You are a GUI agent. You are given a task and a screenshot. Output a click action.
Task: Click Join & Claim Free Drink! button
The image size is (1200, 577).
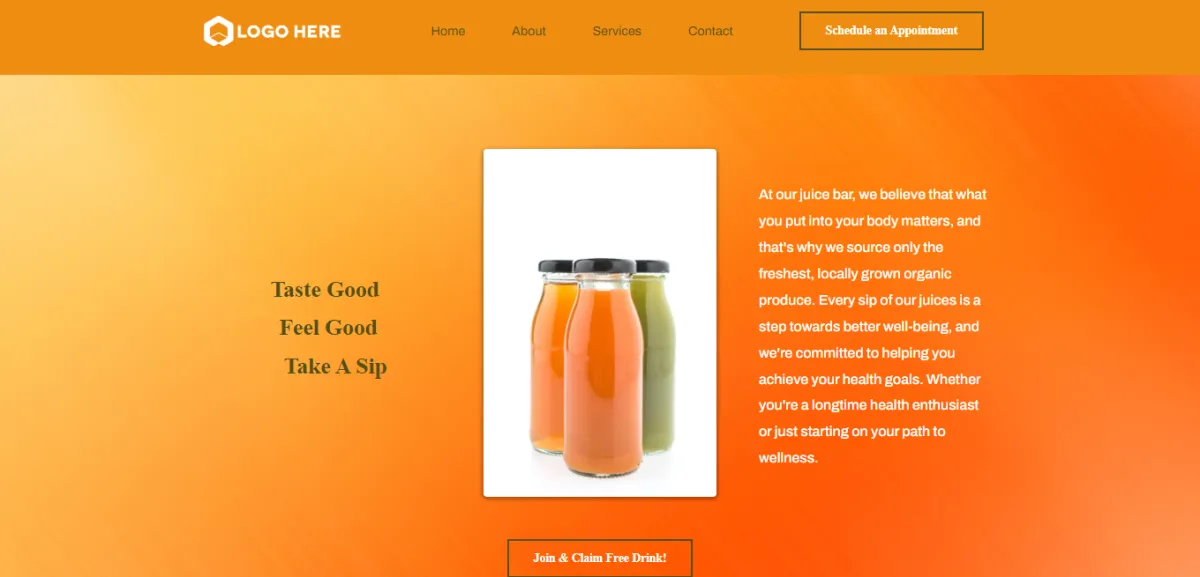(600, 558)
